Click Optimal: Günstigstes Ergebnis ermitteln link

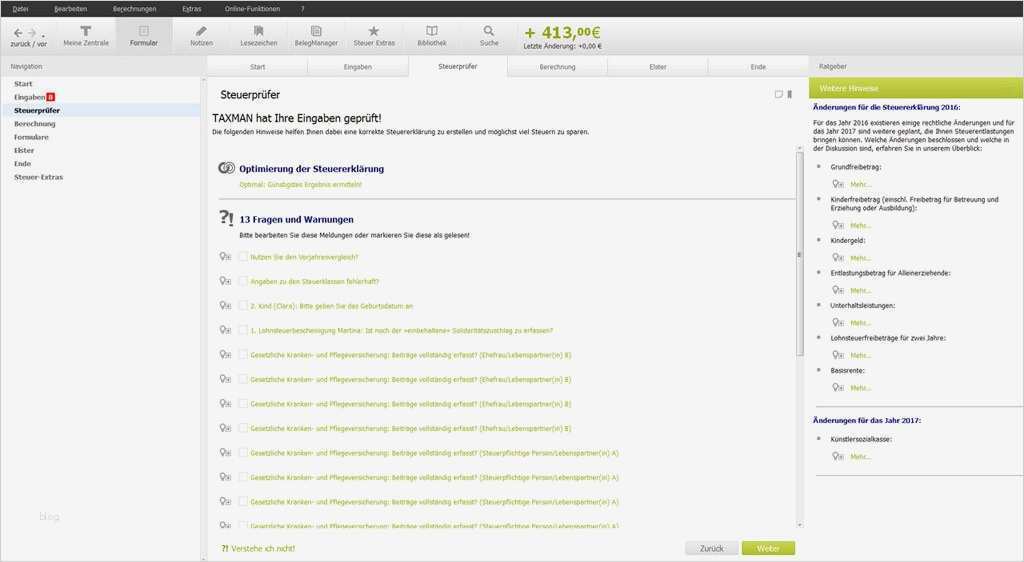[300, 185]
